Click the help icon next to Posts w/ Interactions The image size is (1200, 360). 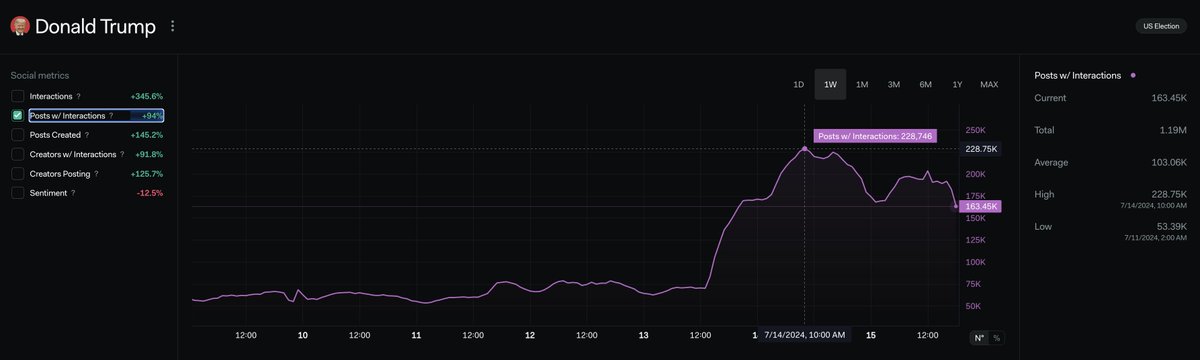point(111,116)
